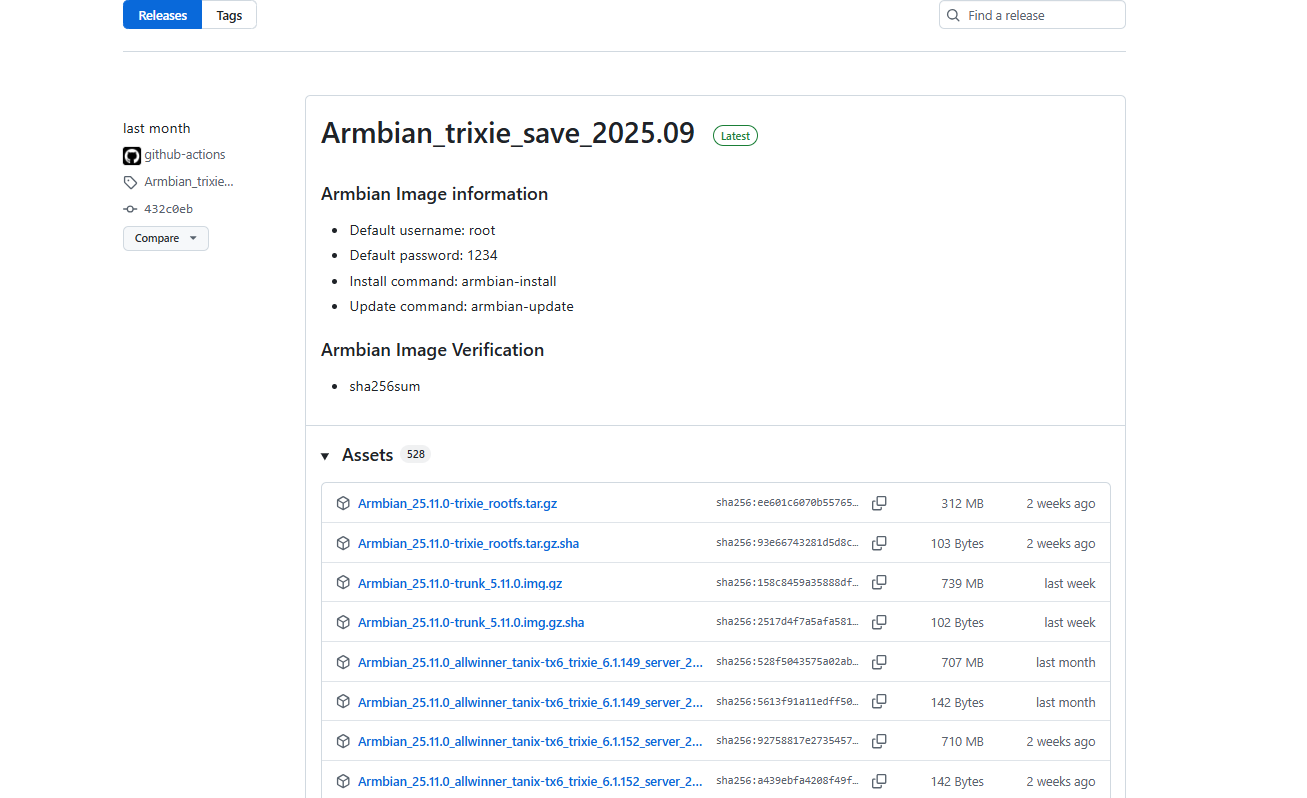The image size is (1307, 798).
Task: Click the commit icon beside 432c0eb
Action: [x=130, y=209]
